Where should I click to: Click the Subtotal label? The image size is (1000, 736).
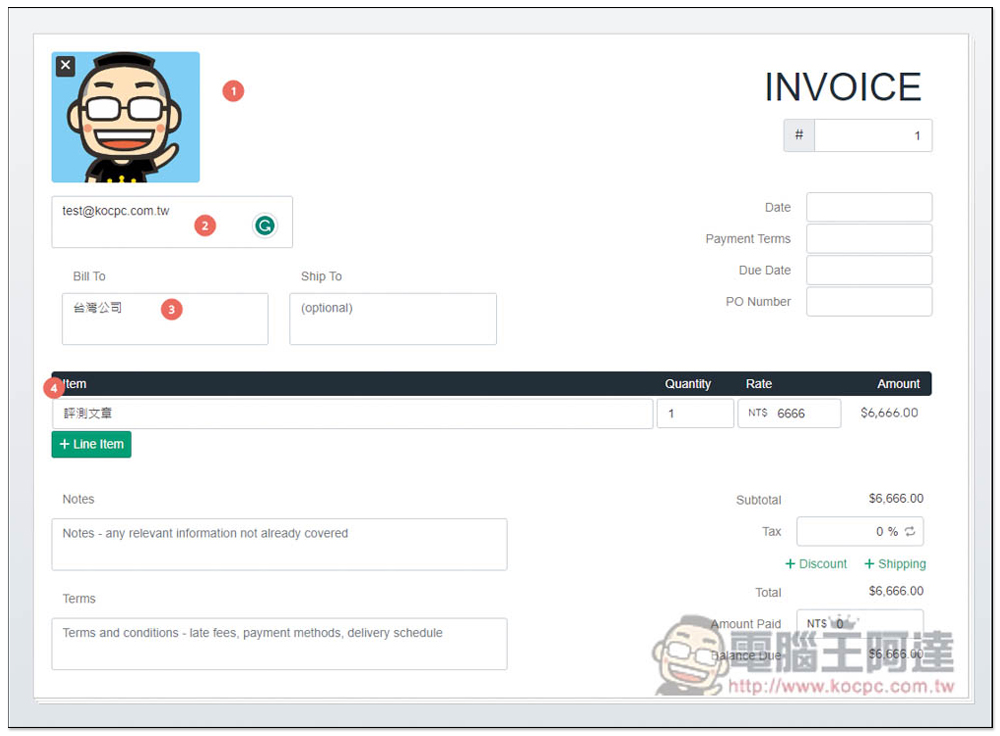(x=758, y=500)
